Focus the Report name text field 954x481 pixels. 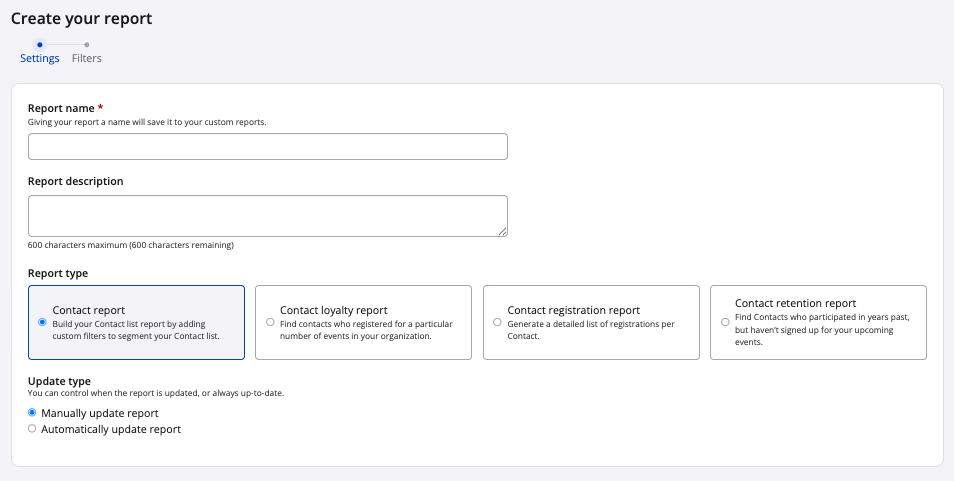tap(267, 147)
